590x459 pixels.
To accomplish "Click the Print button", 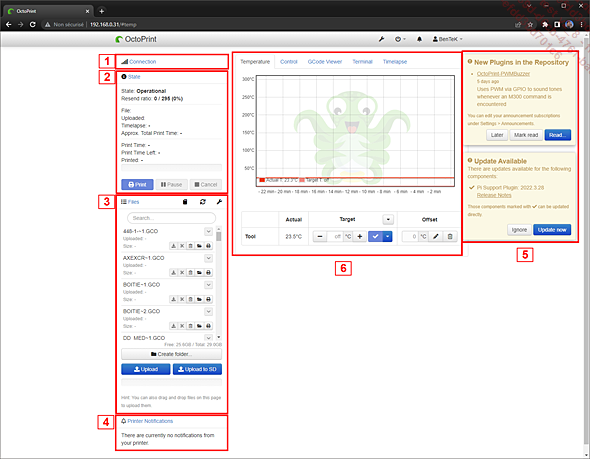I will (x=137, y=184).
